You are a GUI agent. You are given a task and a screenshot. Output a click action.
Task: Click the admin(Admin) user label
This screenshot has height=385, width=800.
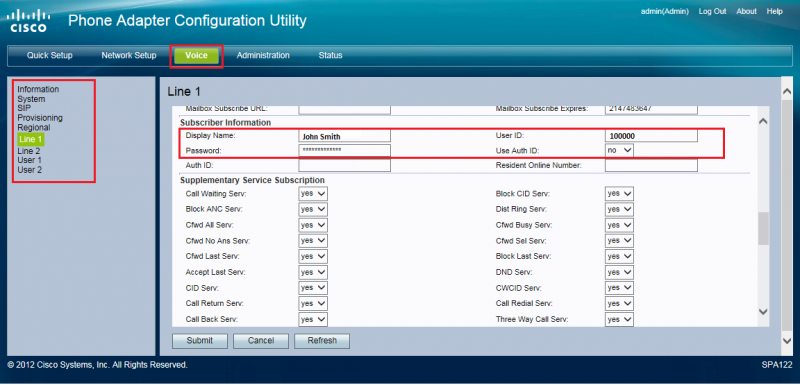point(665,11)
